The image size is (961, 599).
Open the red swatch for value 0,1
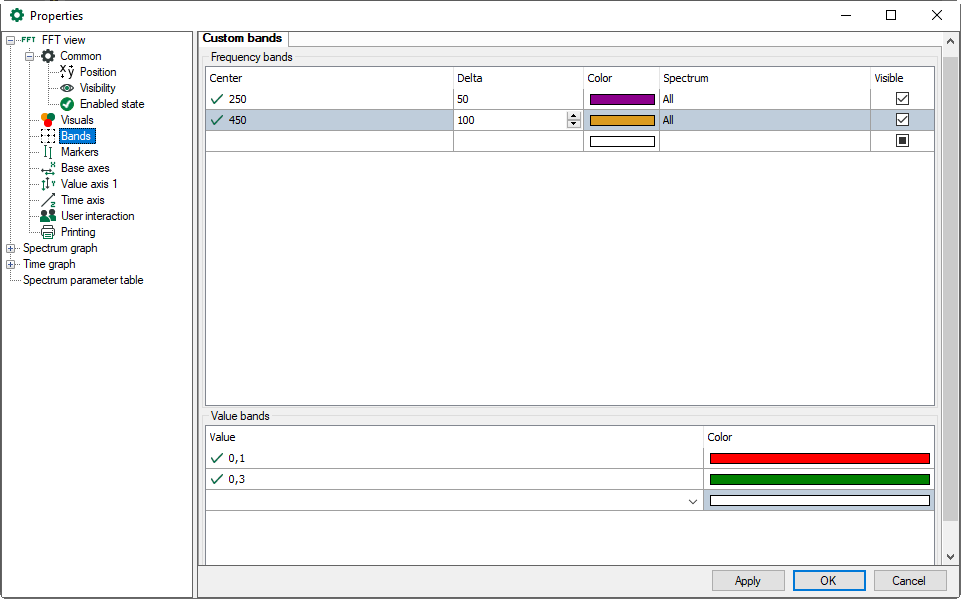819,458
